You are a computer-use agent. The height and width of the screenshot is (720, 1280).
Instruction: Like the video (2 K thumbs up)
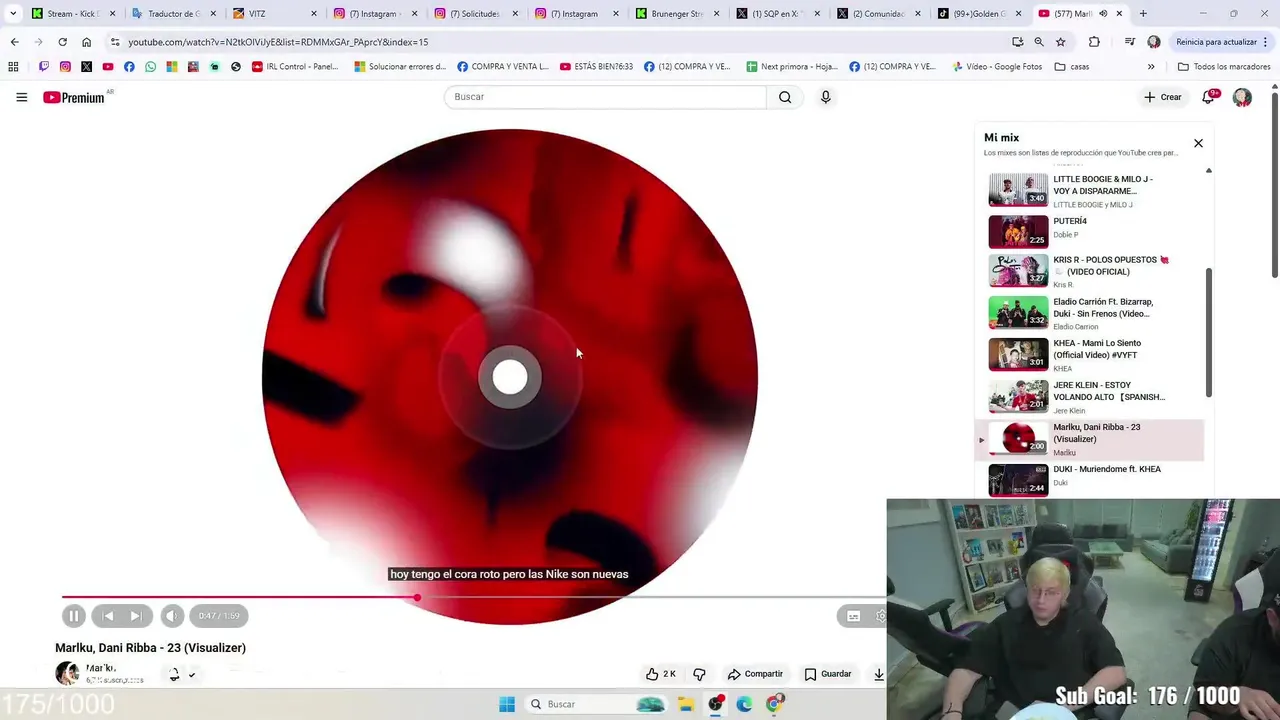661,674
